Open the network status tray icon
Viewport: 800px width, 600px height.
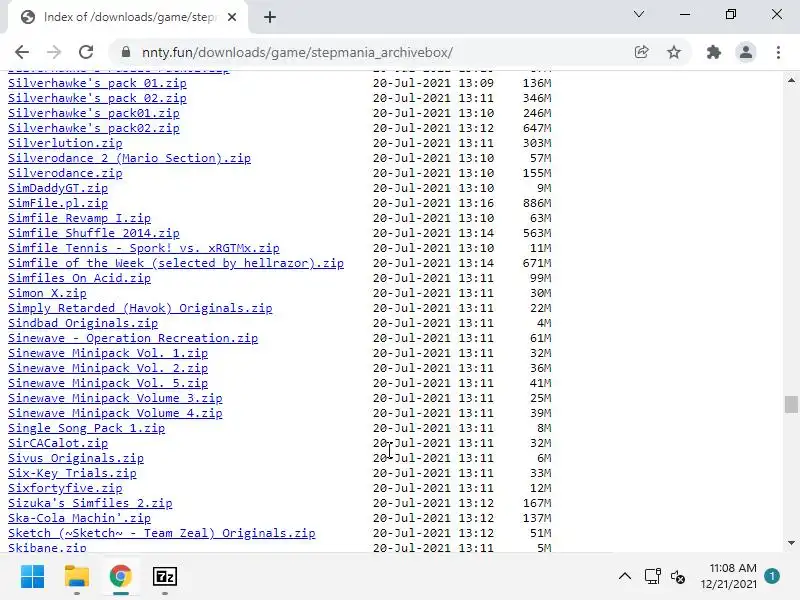[x=653, y=577]
